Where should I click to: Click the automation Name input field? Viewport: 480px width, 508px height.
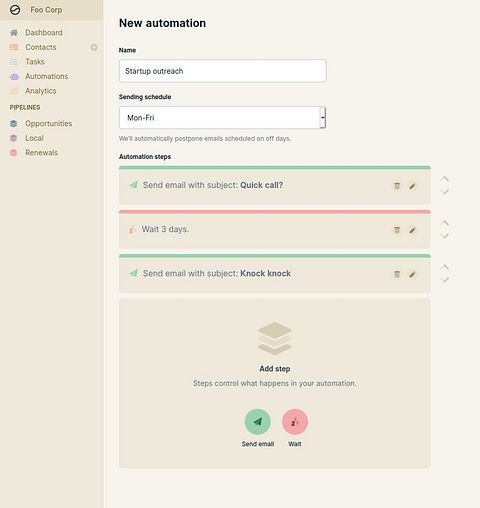pos(223,71)
